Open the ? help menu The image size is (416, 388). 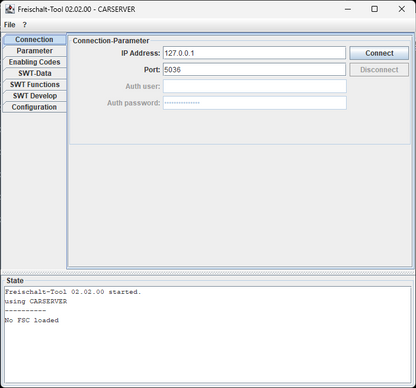click(24, 25)
